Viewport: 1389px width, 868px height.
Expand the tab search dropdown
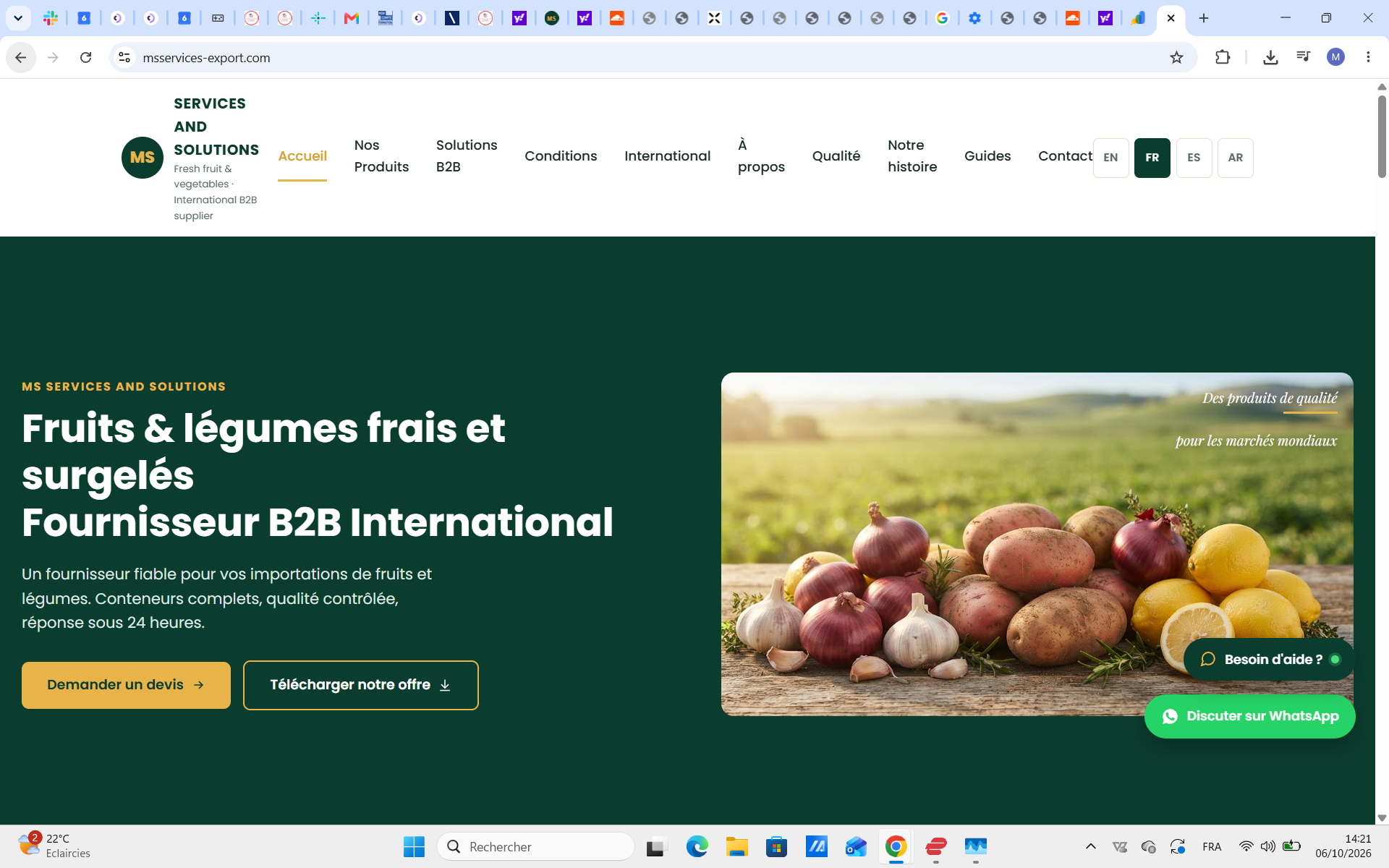(x=18, y=18)
